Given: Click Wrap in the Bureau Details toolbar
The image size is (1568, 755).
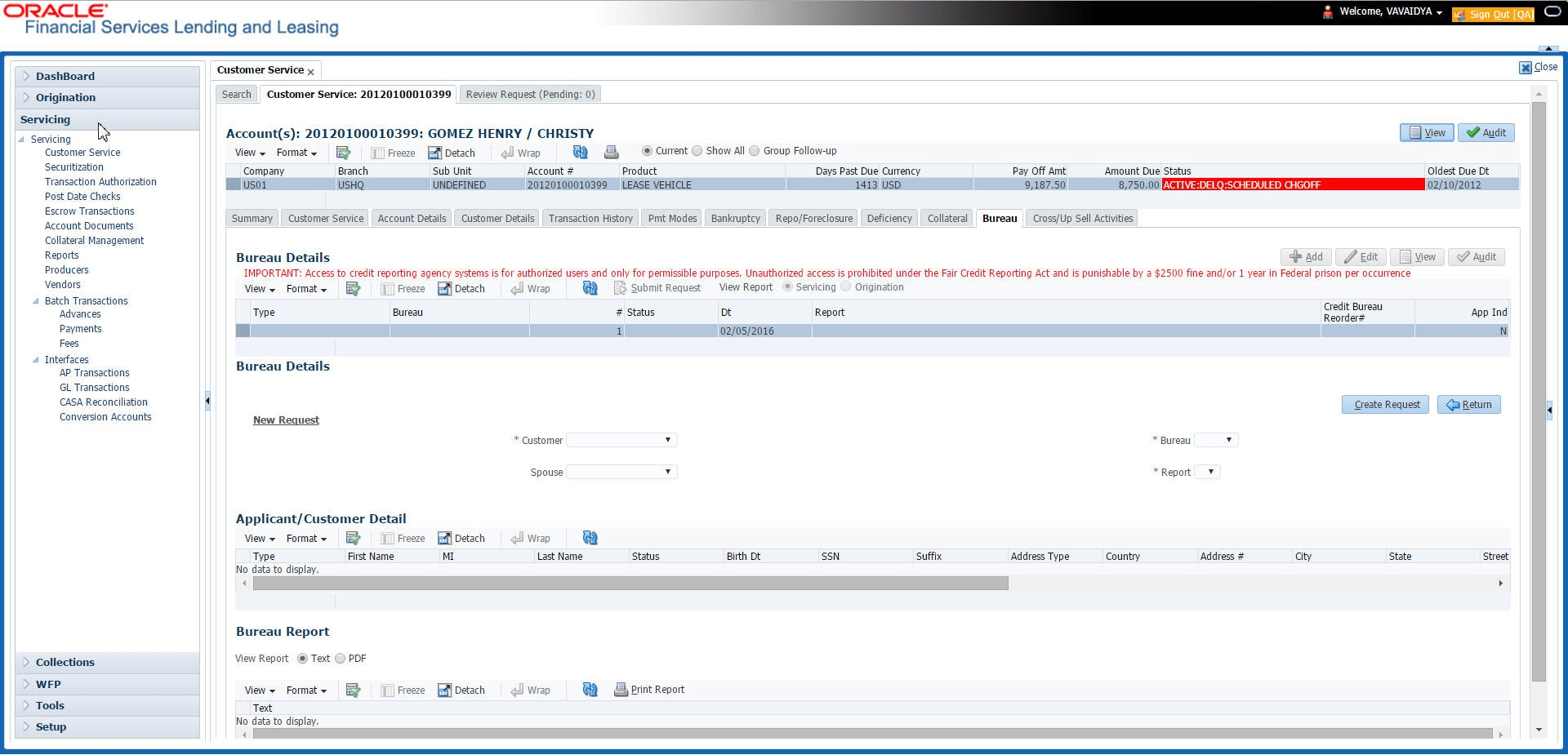Looking at the screenshot, I should pyautogui.click(x=530, y=288).
